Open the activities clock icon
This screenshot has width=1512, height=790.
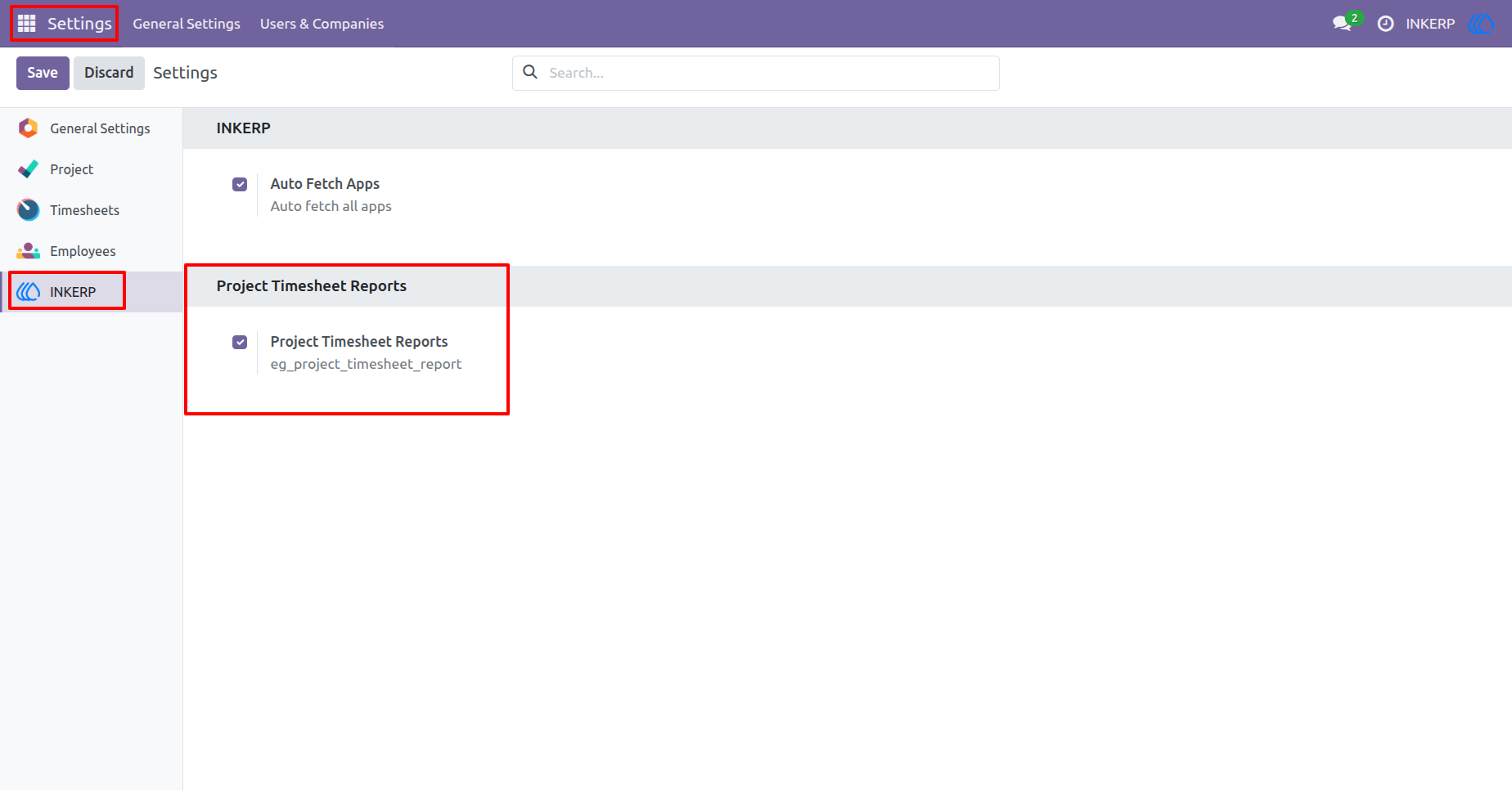[1385, 24]
